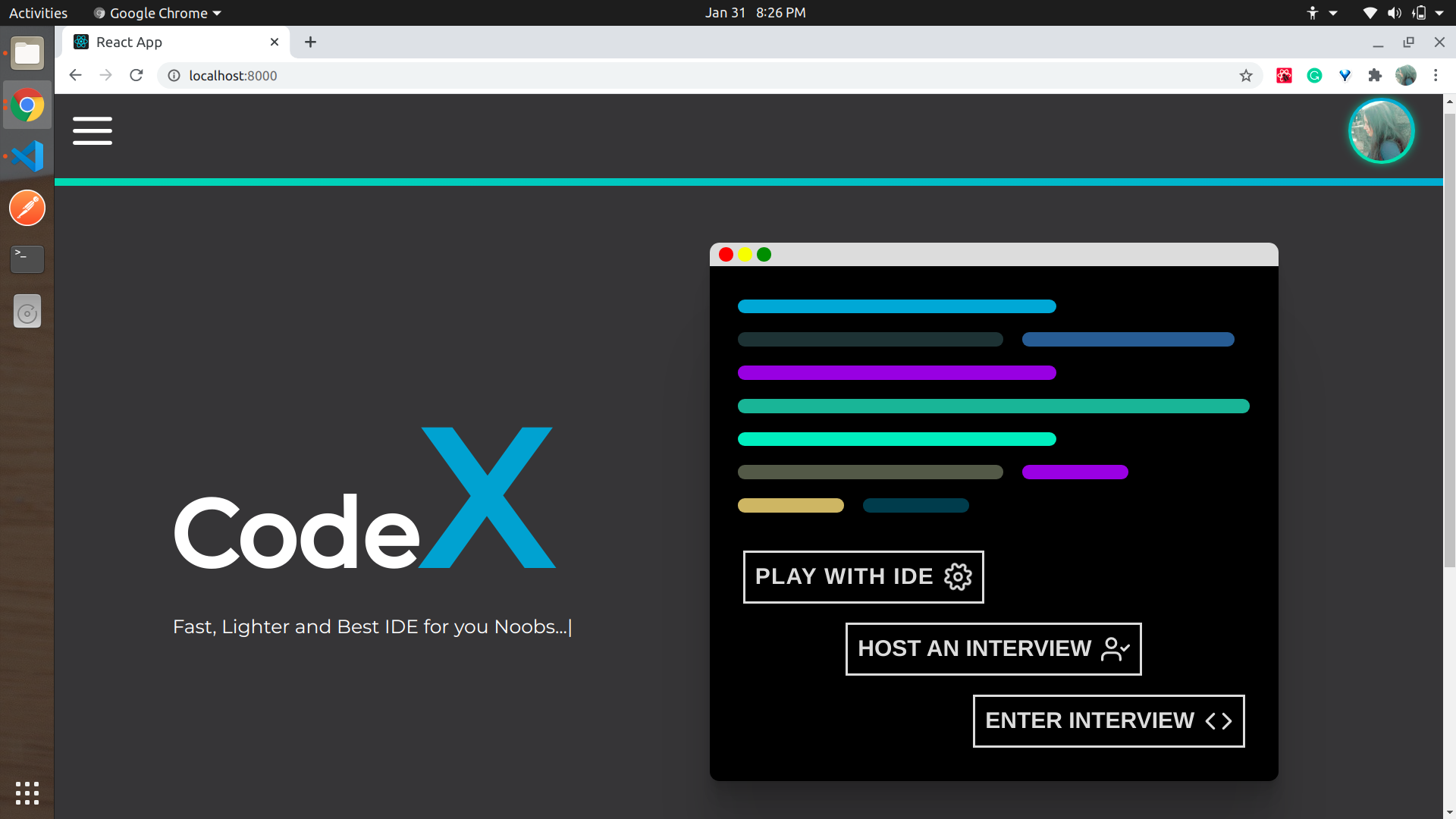
Task: Go back to previous page
Action: coord(75,76)
